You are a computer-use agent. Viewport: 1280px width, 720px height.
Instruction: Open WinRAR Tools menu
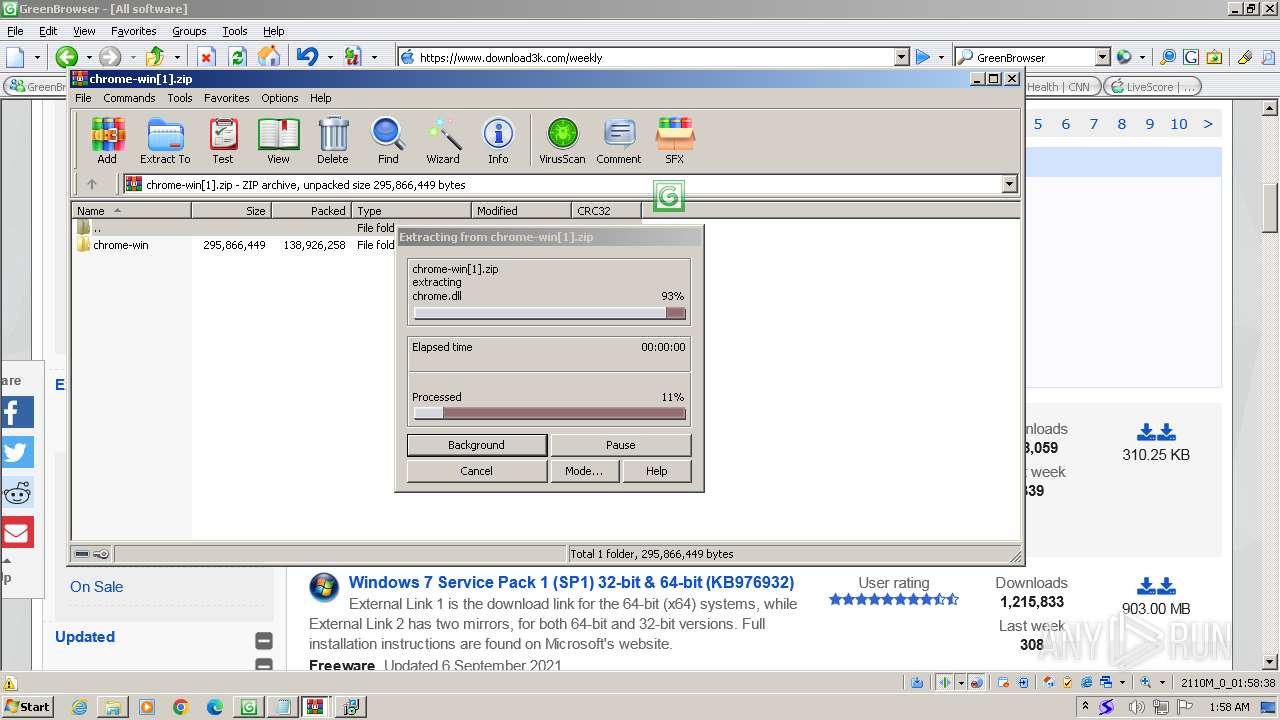180,98
